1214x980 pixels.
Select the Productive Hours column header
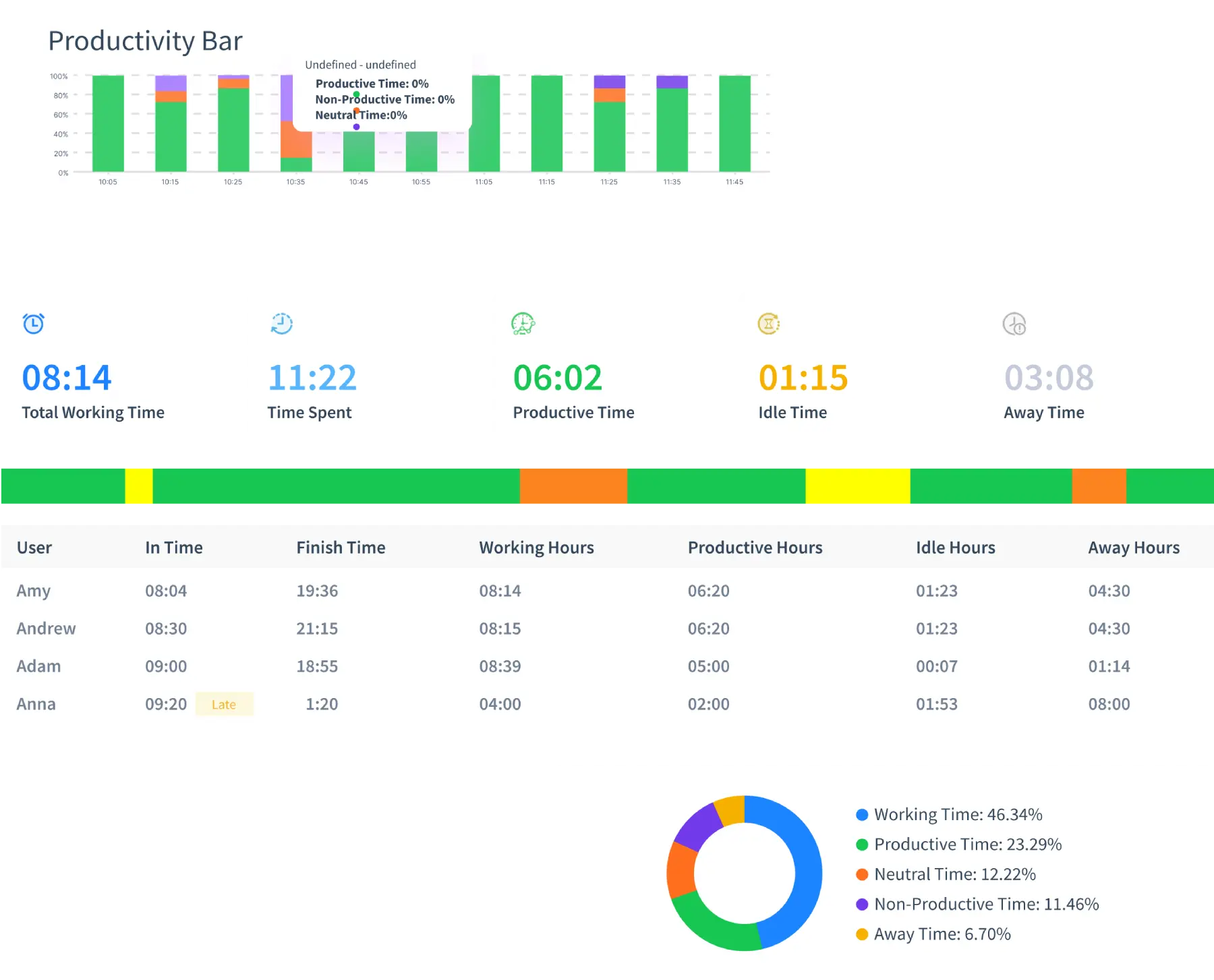(755, 547)
